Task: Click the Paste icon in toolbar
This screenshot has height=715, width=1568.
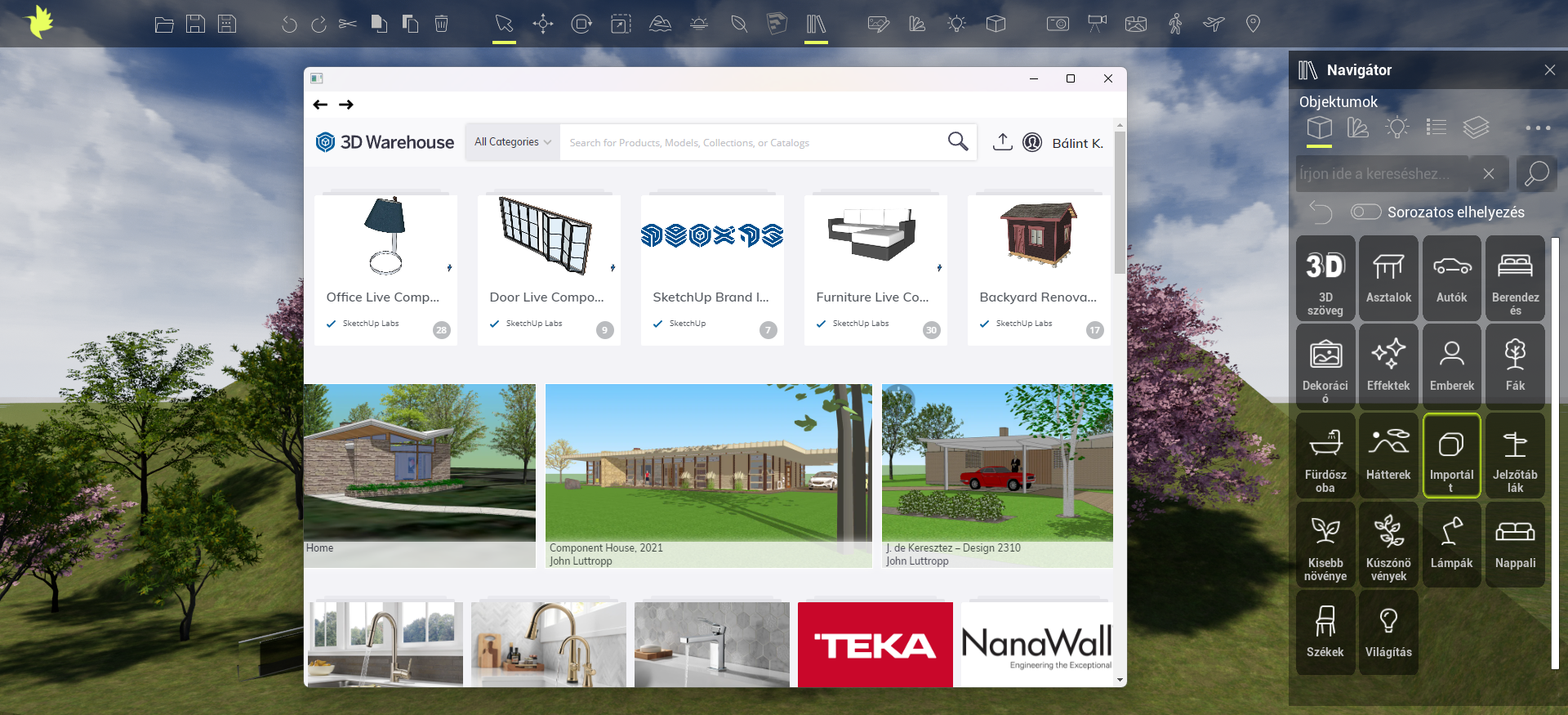Action: 410,25
